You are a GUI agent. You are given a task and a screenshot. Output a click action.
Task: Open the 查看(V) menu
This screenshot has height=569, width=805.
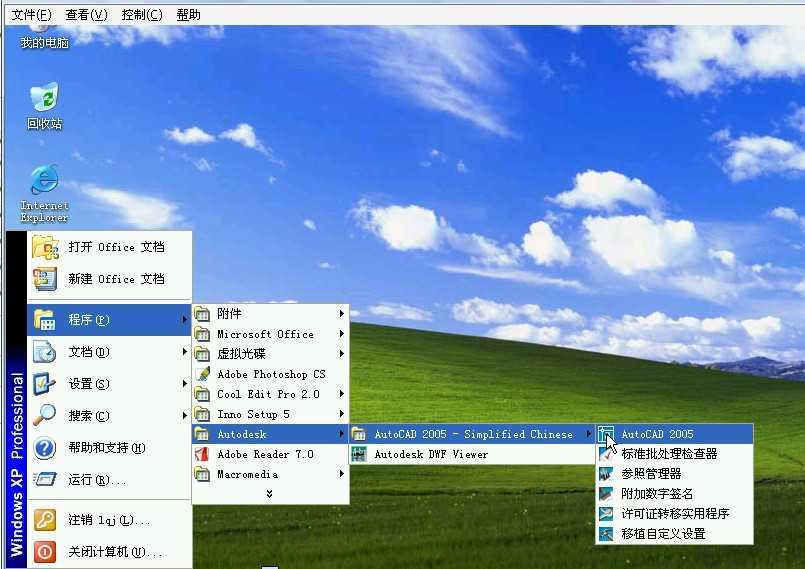click(86, 15)
